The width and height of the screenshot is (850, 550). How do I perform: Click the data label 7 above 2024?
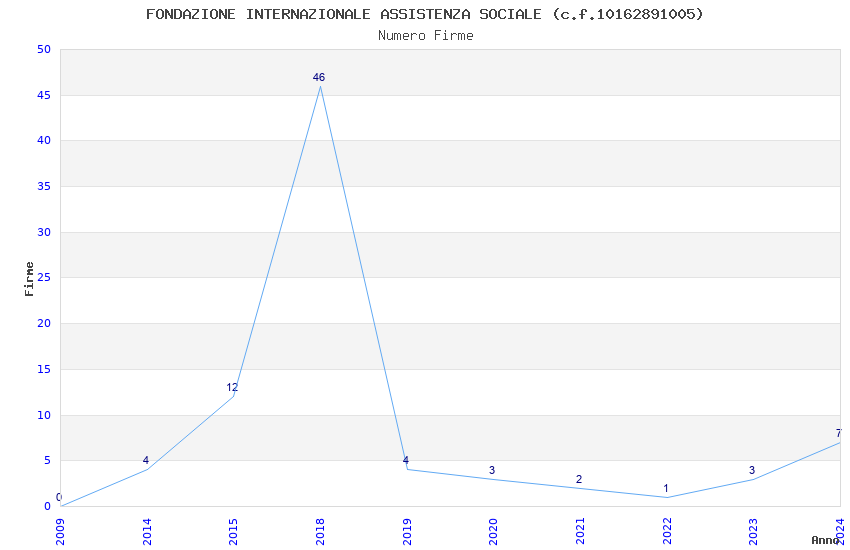coord(839,433)
